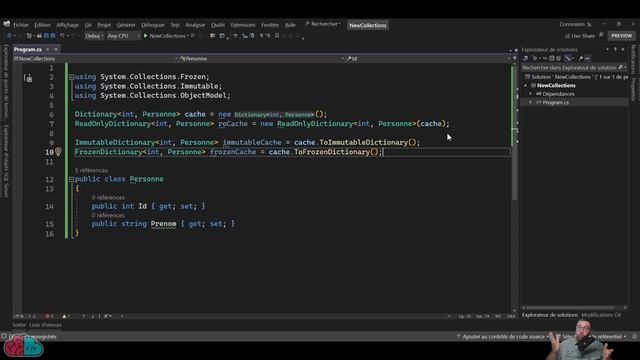This screenshot has height=360, width=640.
Task: Click the Solution Explorer properties wrench icon
Action: pos(580,58)
